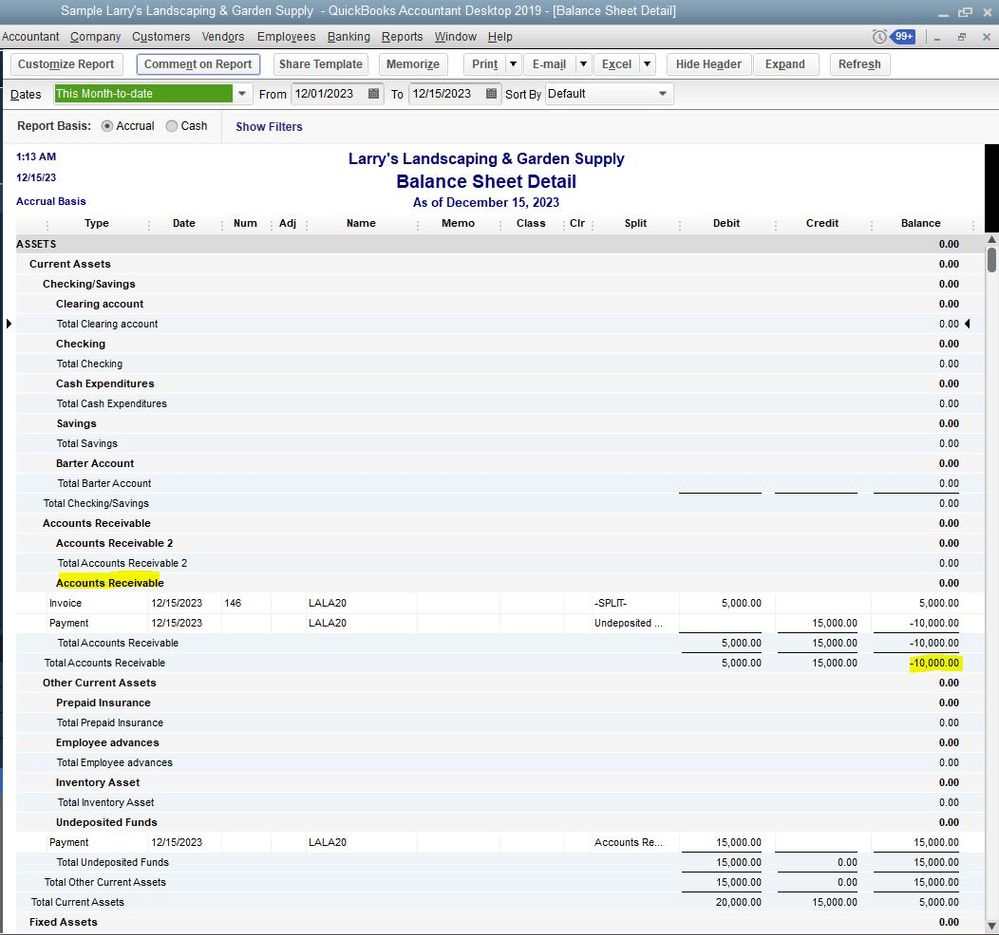Image resolution: width=999 pixels, height=935 pixels.
Task: Open the Reports menu
Action: [402, 37]
